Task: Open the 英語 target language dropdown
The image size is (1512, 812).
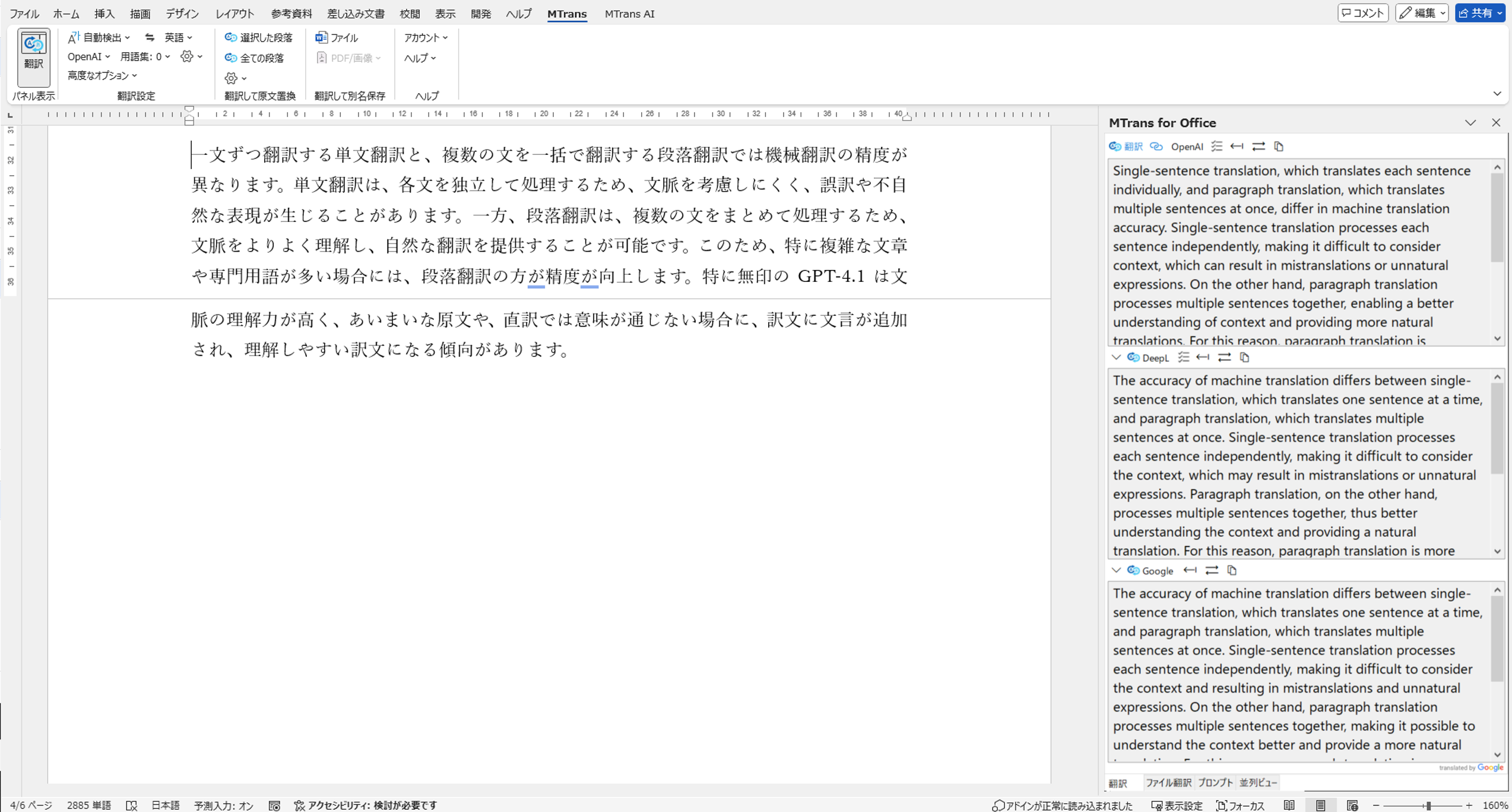Action: [178, 37]
